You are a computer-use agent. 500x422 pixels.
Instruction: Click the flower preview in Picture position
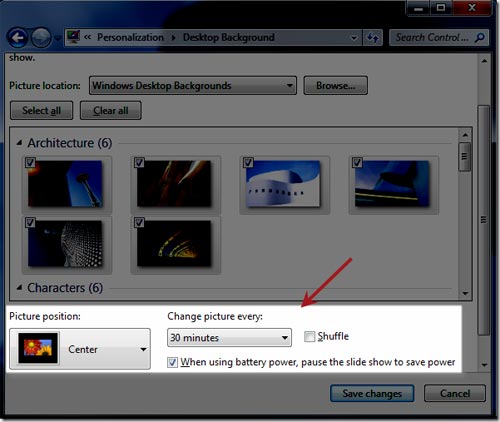[38, 348]
